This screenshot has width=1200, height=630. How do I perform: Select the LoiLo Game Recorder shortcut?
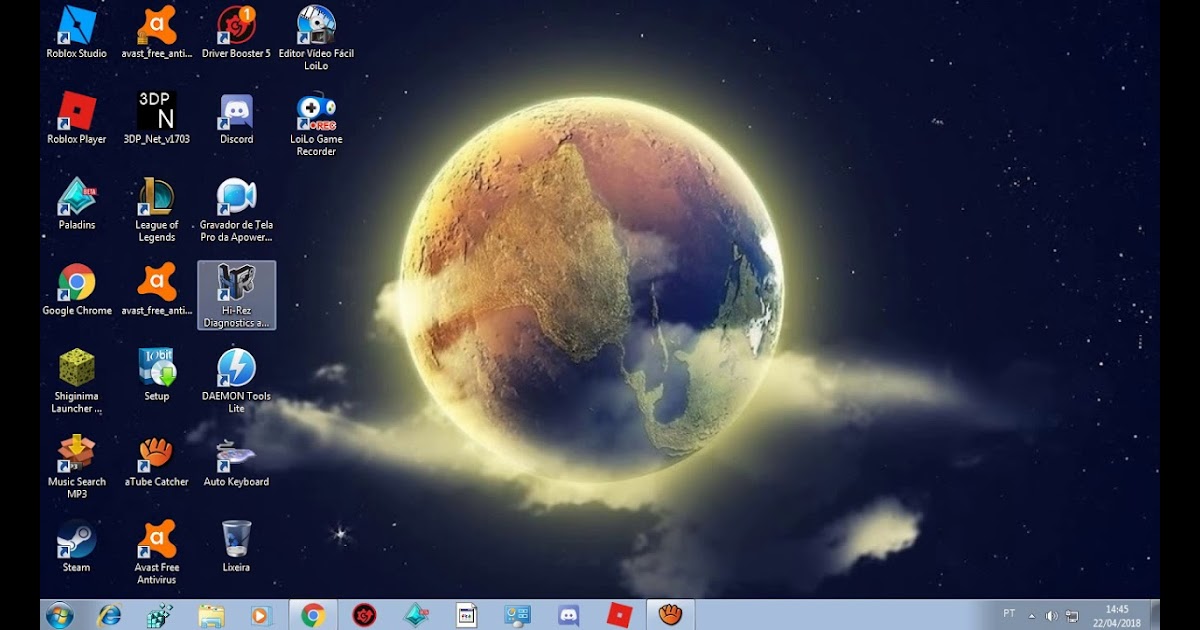coord(316,124)
